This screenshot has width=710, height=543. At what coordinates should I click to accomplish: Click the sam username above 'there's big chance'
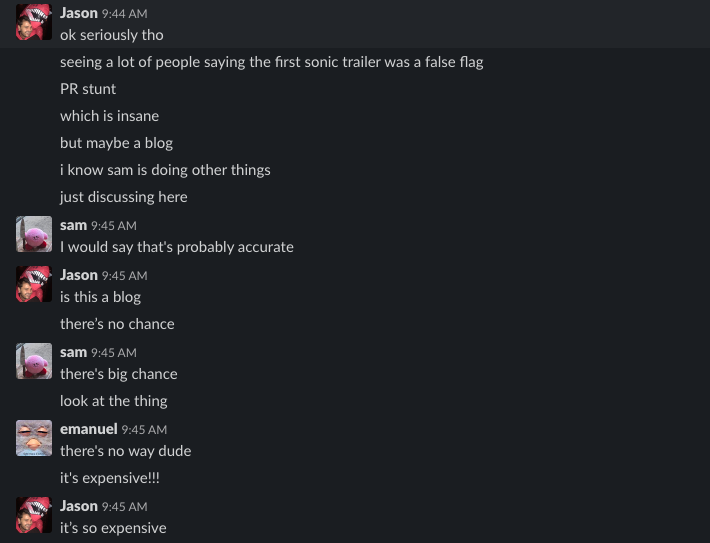click(x=73, y=352)
